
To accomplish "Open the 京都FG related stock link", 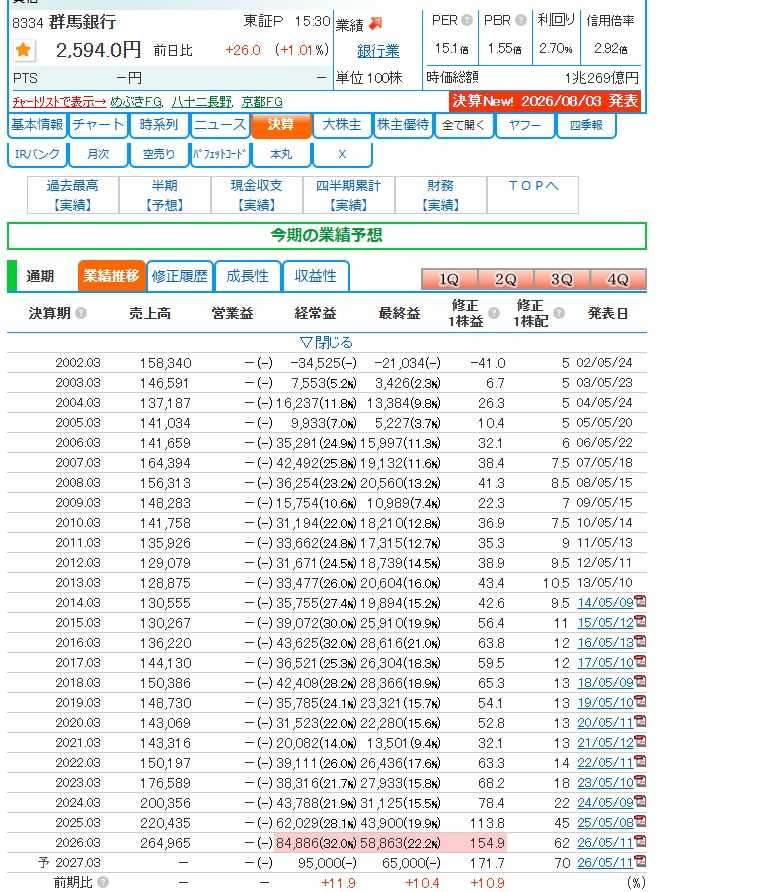I will [262, 102].
